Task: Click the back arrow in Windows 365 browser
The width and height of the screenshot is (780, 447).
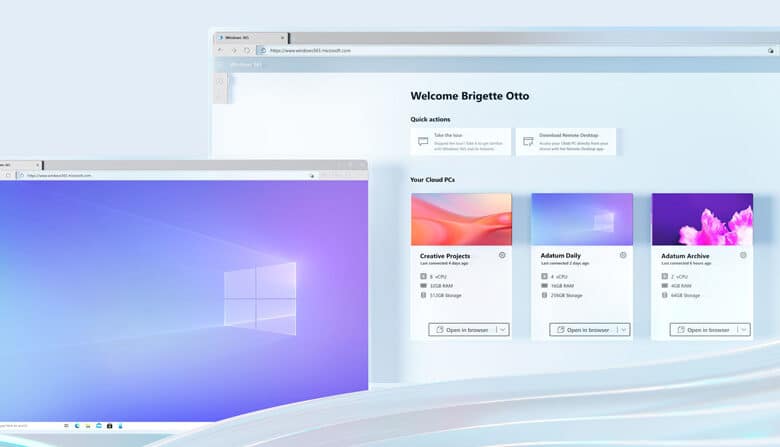Action: [221, 50]
